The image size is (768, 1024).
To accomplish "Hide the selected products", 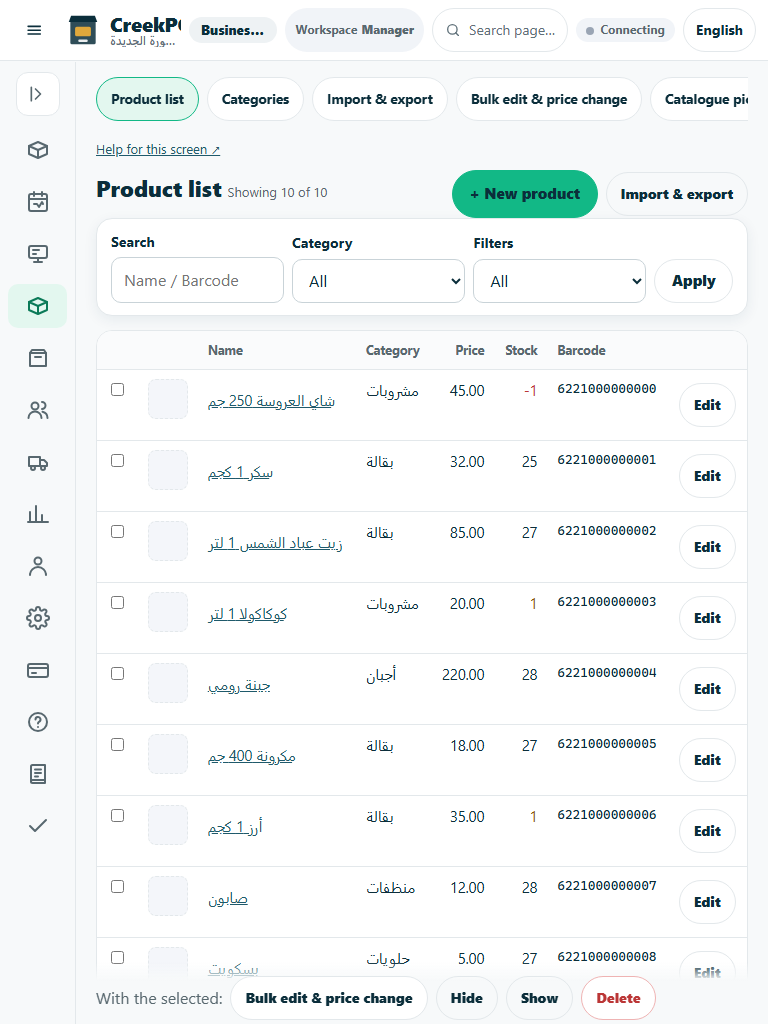I will click(x=466, y=998).
